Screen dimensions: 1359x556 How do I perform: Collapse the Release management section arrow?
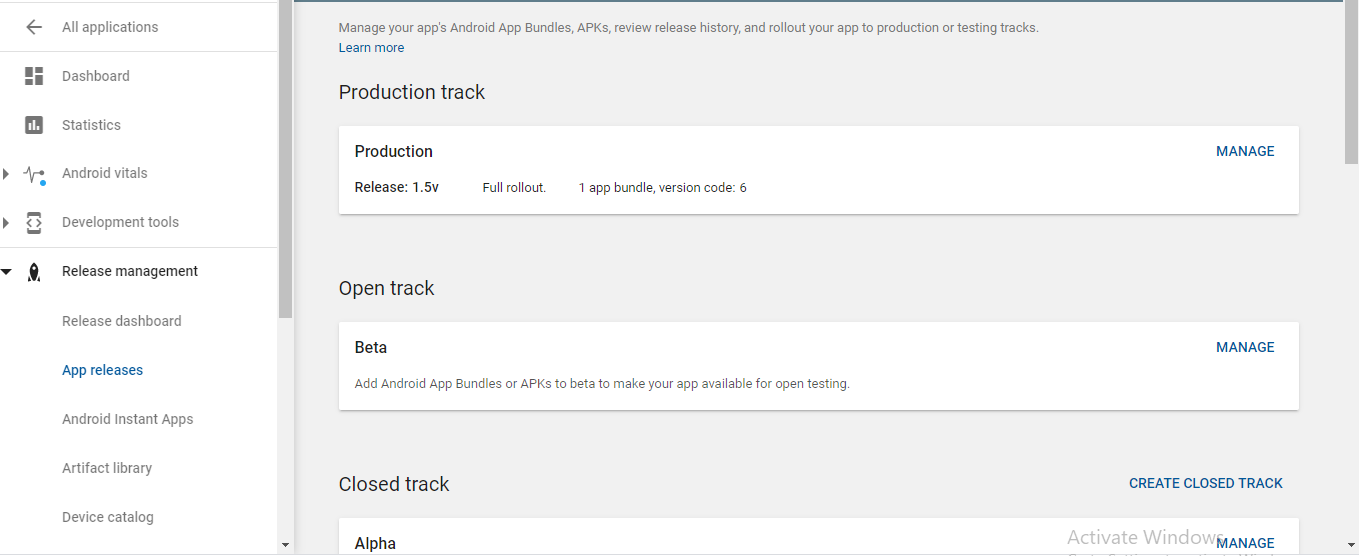pos(6,271)
